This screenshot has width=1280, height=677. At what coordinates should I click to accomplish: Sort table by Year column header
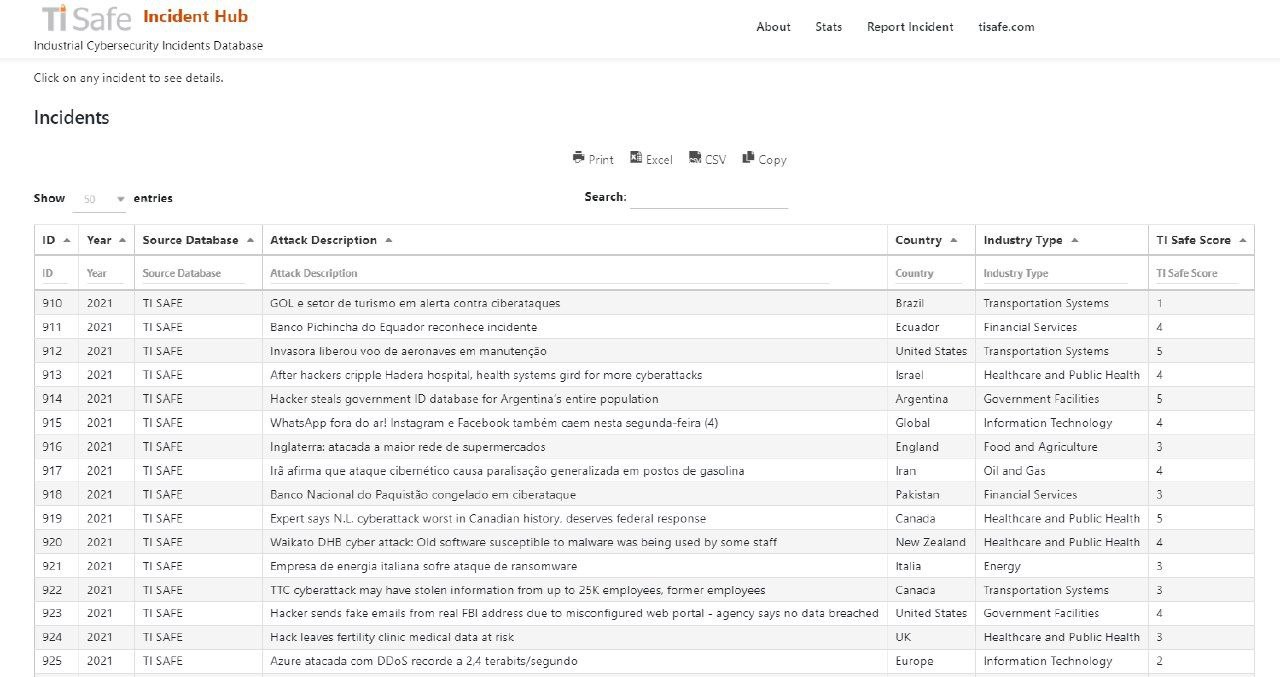[106, 240]
